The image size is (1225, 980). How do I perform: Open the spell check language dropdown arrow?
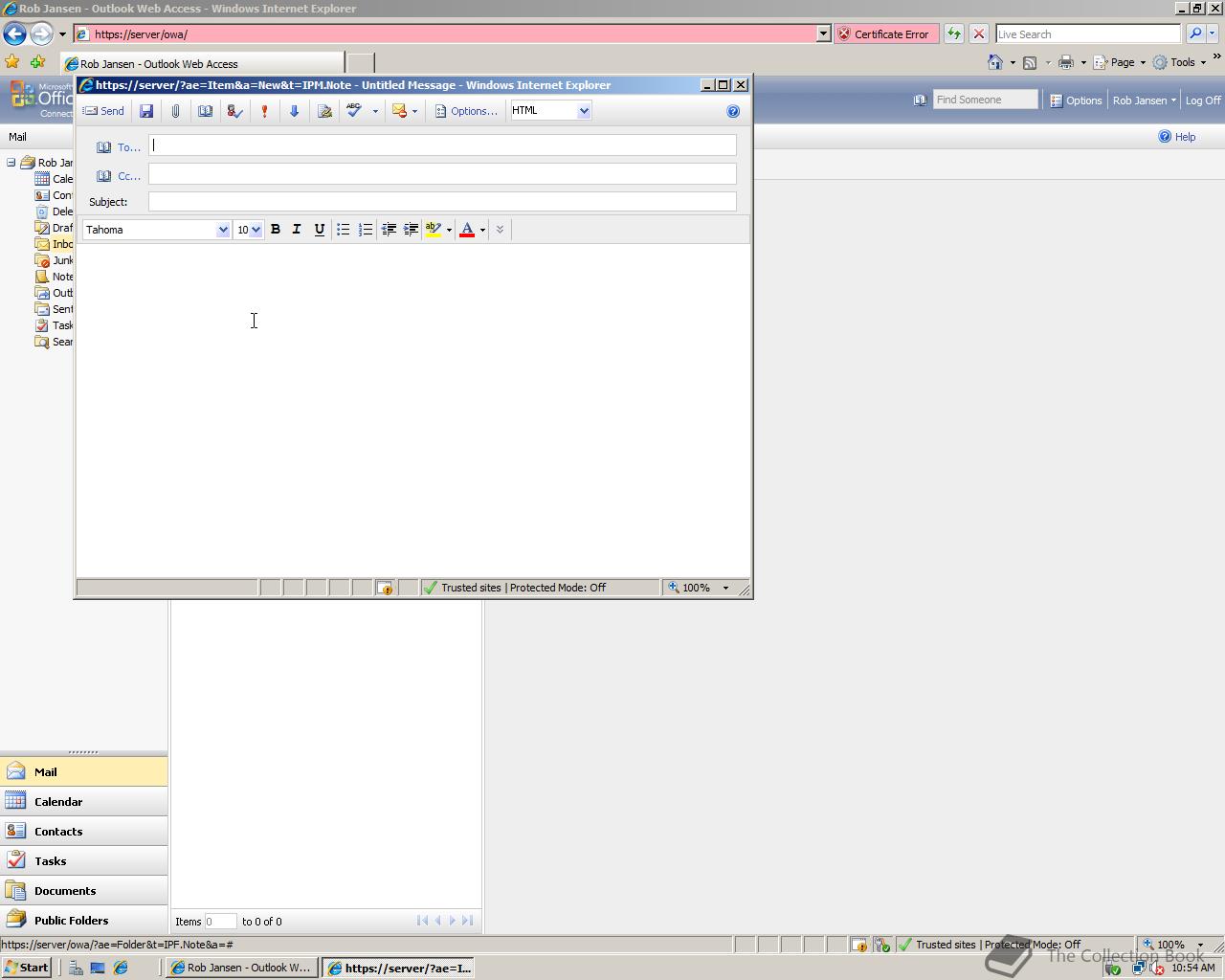(x=375, y=111)
